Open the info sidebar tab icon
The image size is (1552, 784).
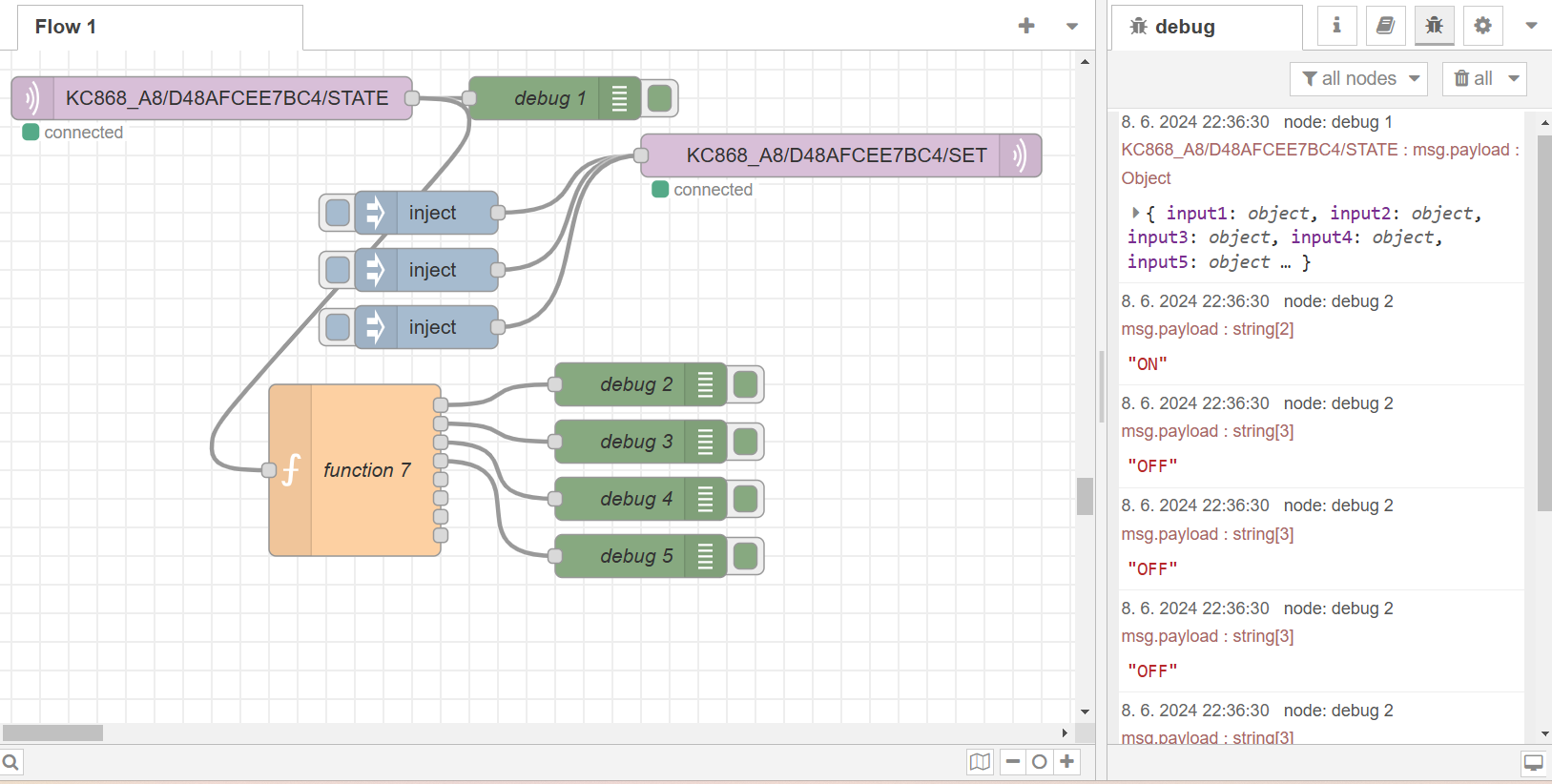(1336, 26)
